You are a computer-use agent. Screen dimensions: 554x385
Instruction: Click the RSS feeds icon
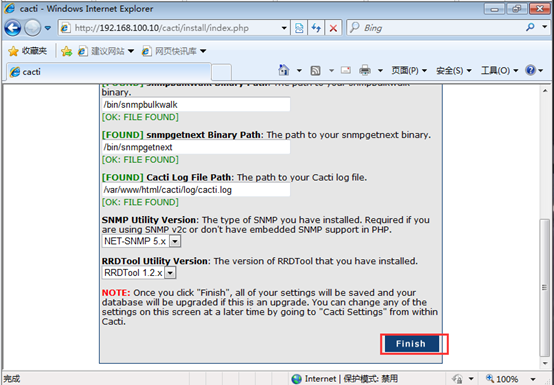316,71
